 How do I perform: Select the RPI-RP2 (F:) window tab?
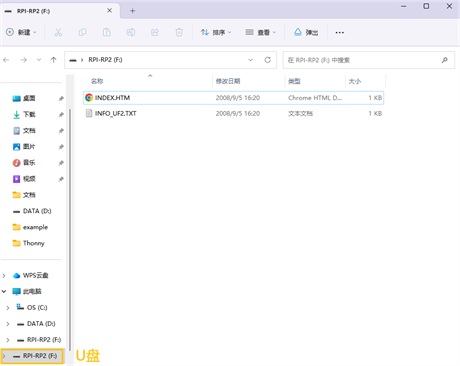[60, 11]
